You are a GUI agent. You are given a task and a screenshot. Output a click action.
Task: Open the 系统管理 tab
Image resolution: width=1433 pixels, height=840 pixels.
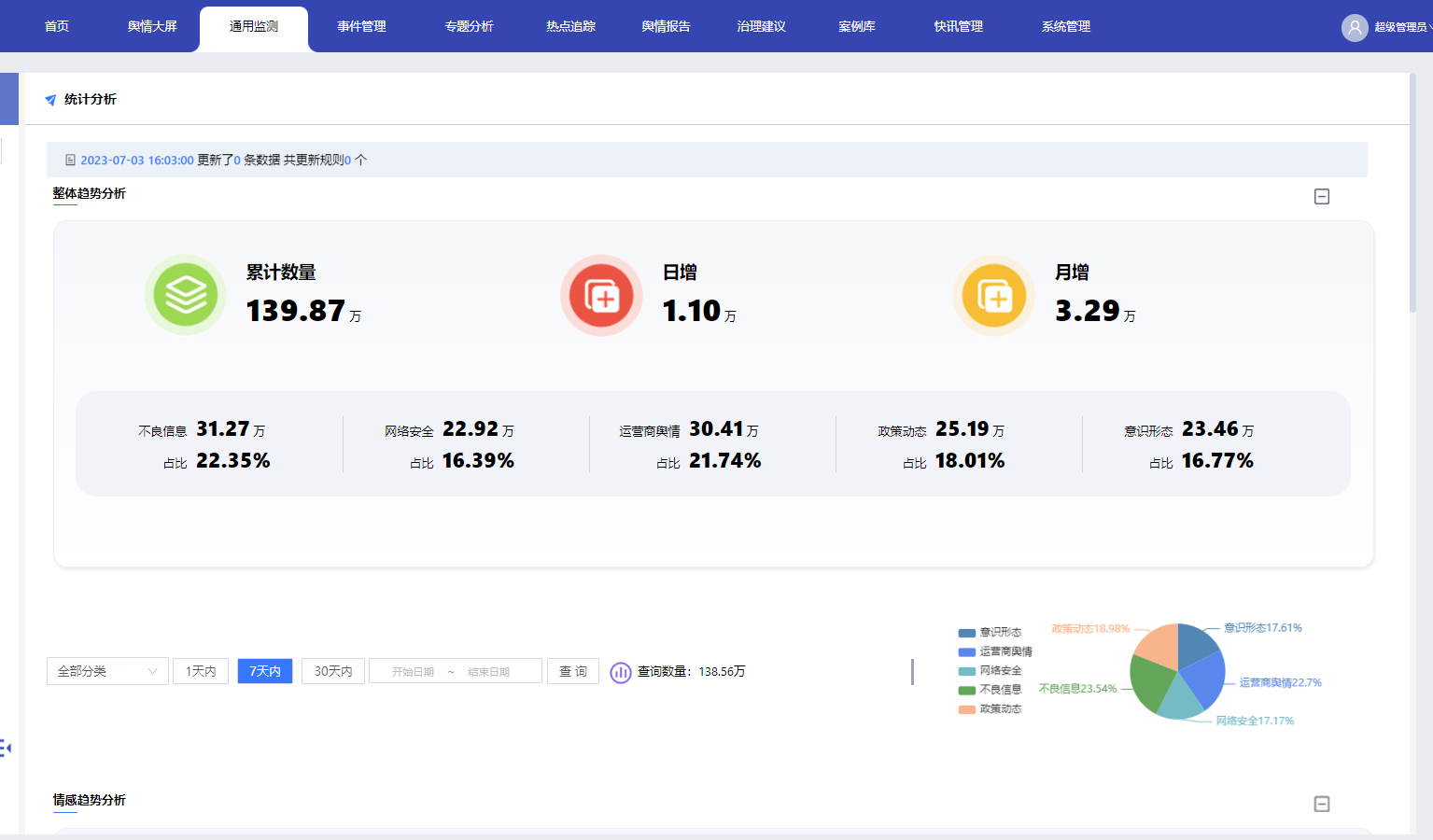(1065, 26)
